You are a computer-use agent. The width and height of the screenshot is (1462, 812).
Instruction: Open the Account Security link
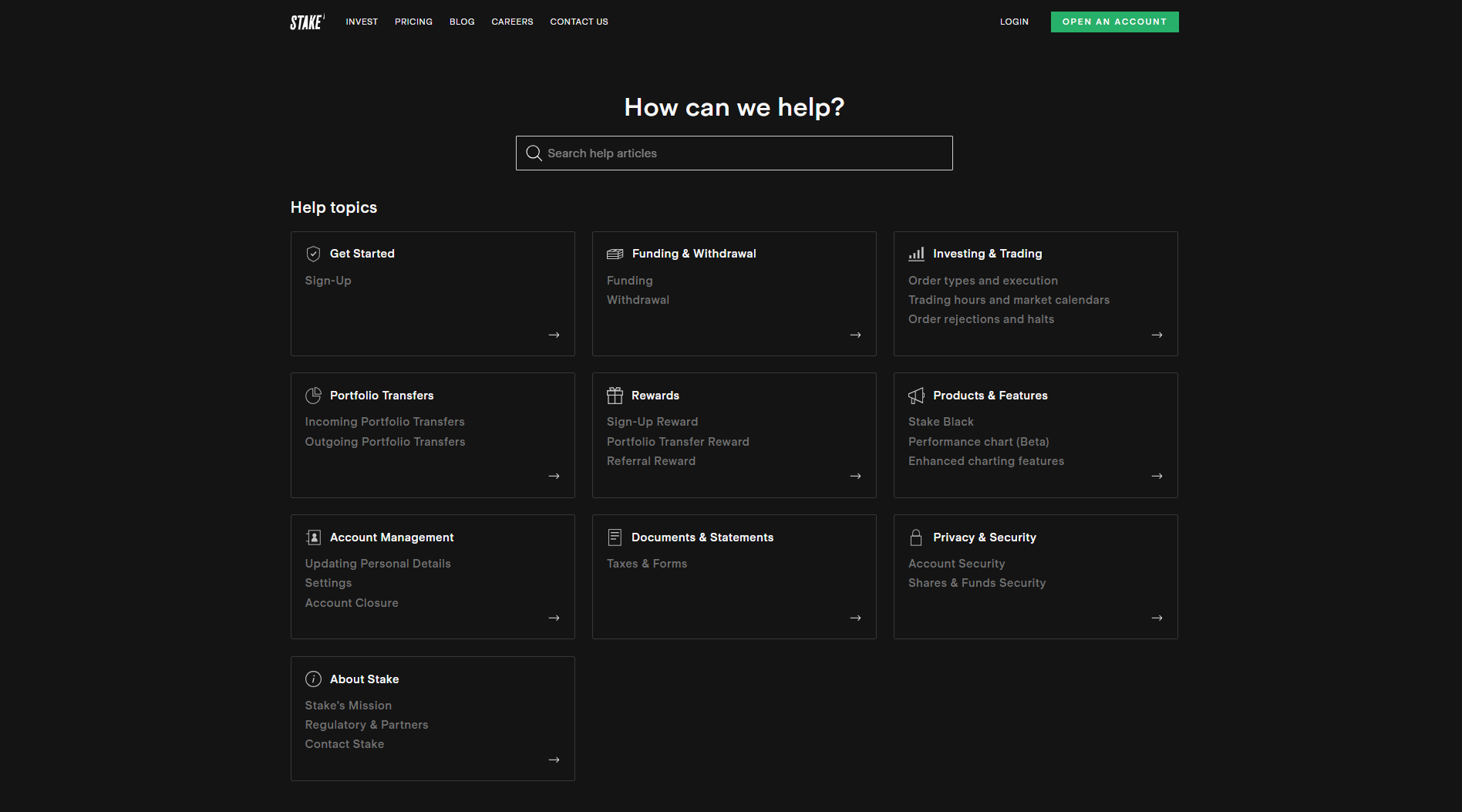pos(956,564)
